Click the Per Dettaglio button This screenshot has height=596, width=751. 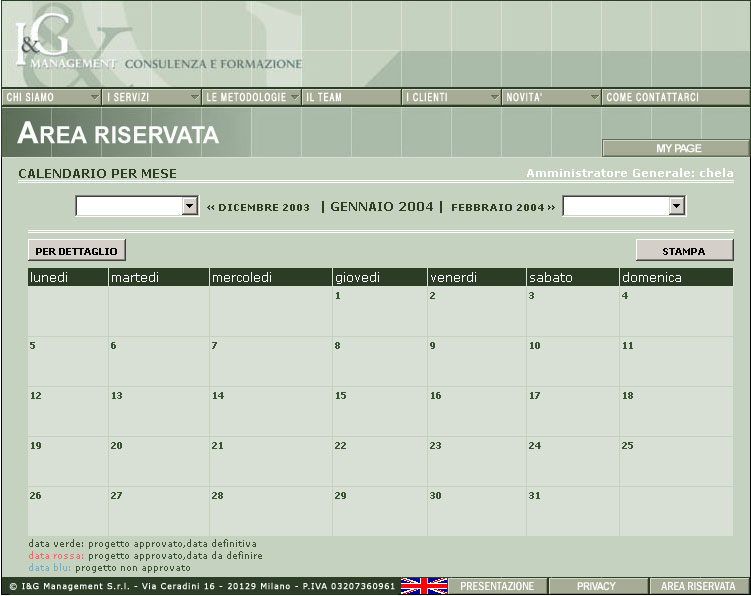[77, 251]
